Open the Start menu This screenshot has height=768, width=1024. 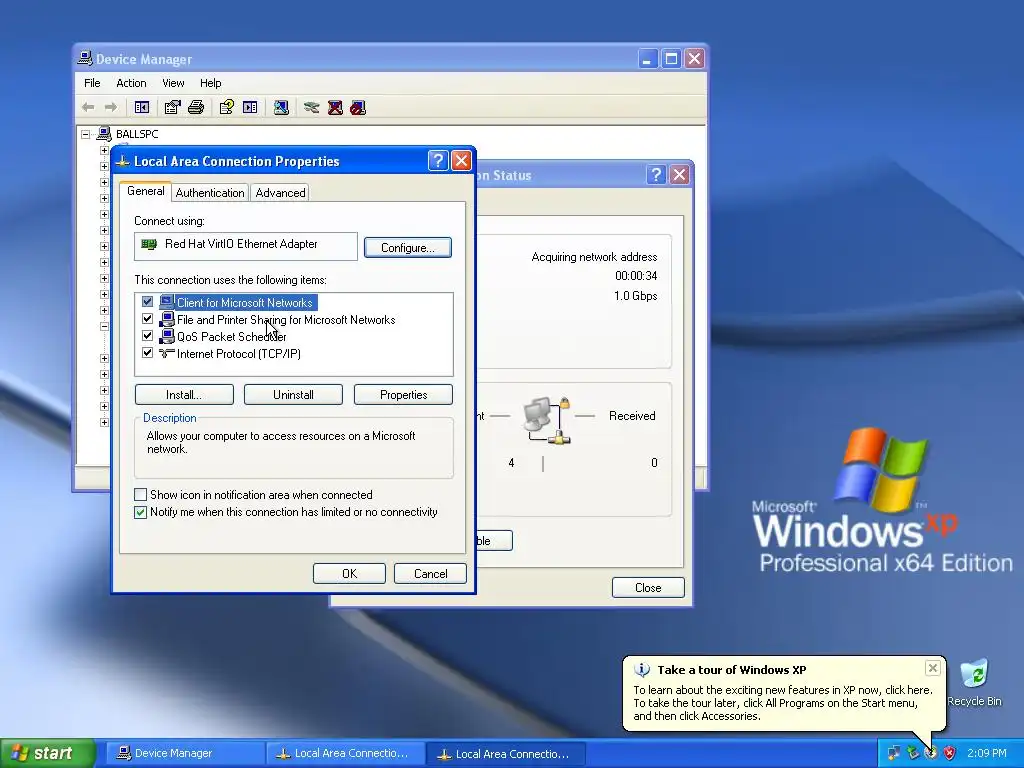pyautogui.click(x=48, y=753)
